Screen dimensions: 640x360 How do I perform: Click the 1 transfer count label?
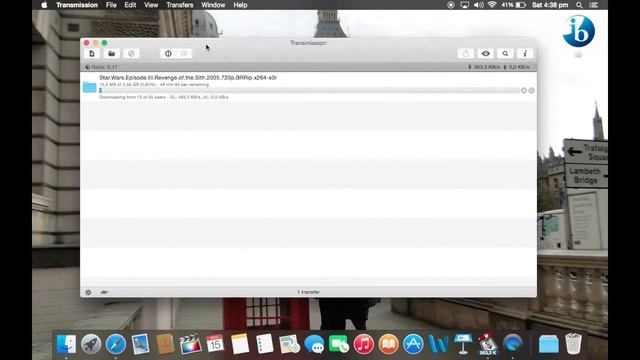pos(308,292)
